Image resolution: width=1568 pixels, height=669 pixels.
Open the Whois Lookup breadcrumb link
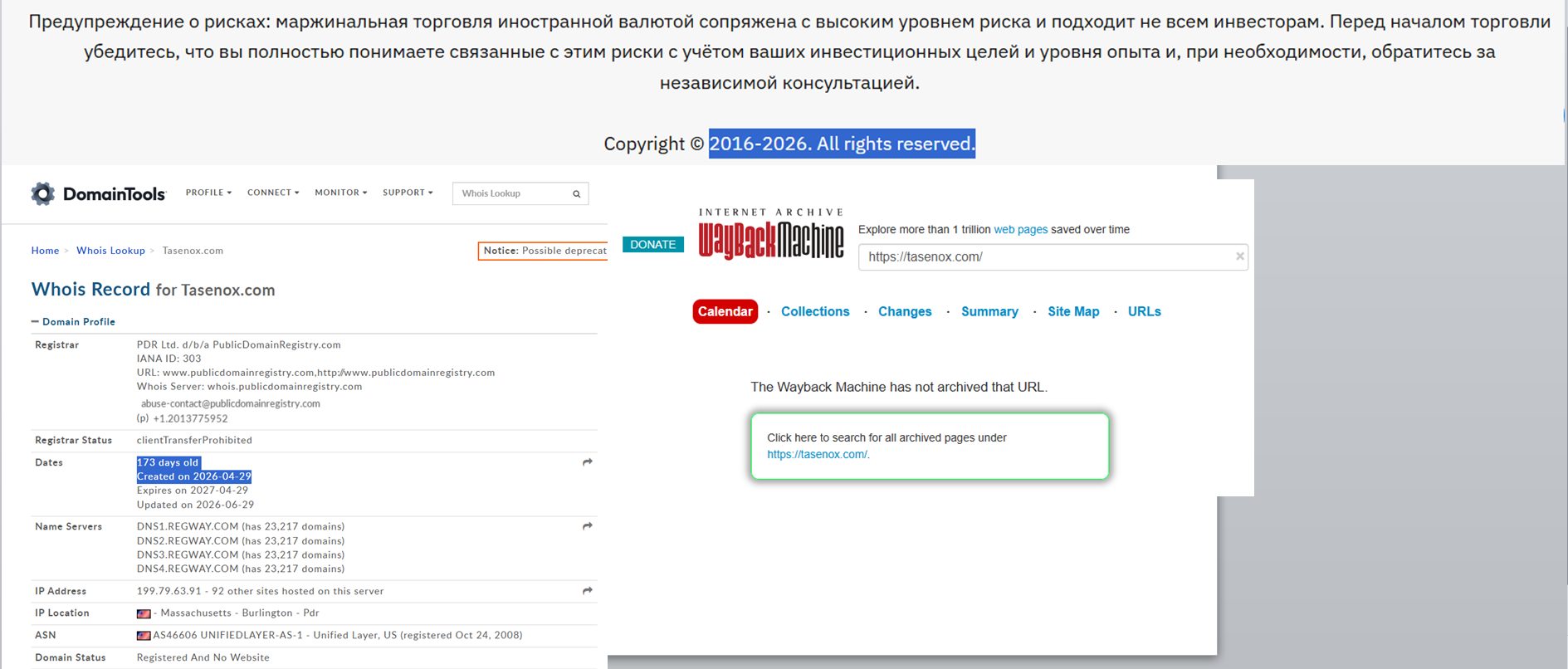(x=110, y=251)
